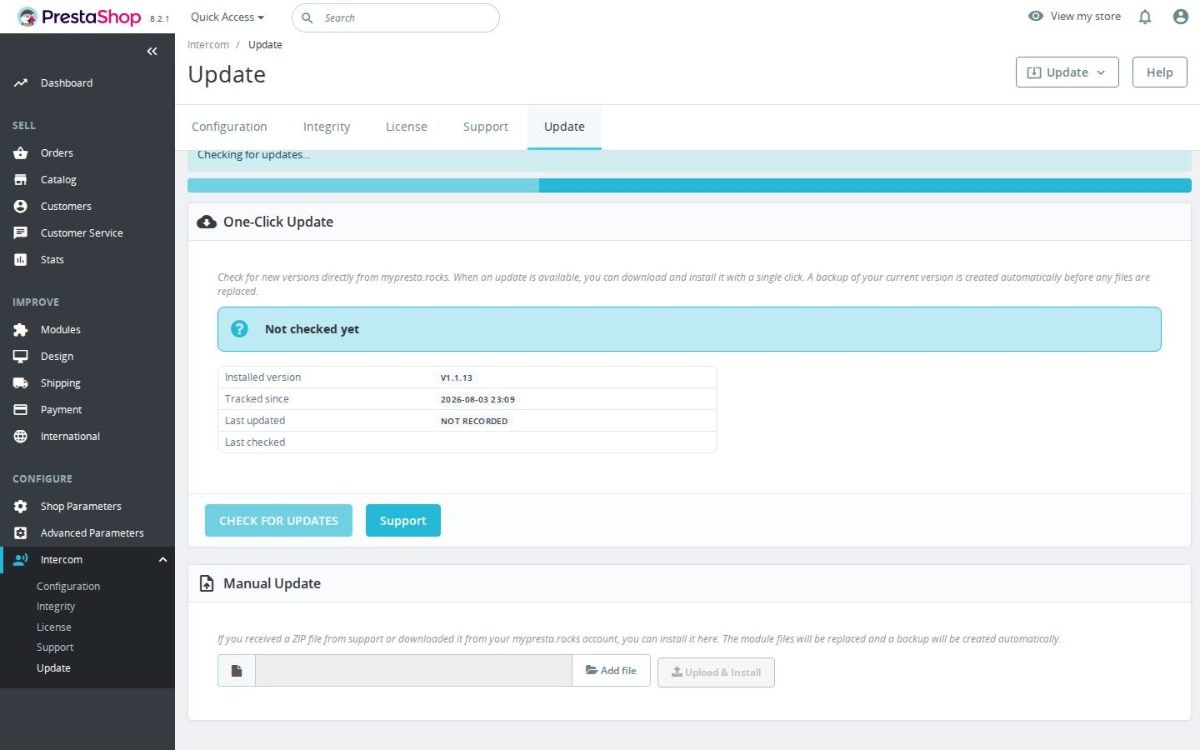The height and width of the screenshot is (750, 1200).
Task: Click the Manual Update file icon
Action: pos(207,583)
